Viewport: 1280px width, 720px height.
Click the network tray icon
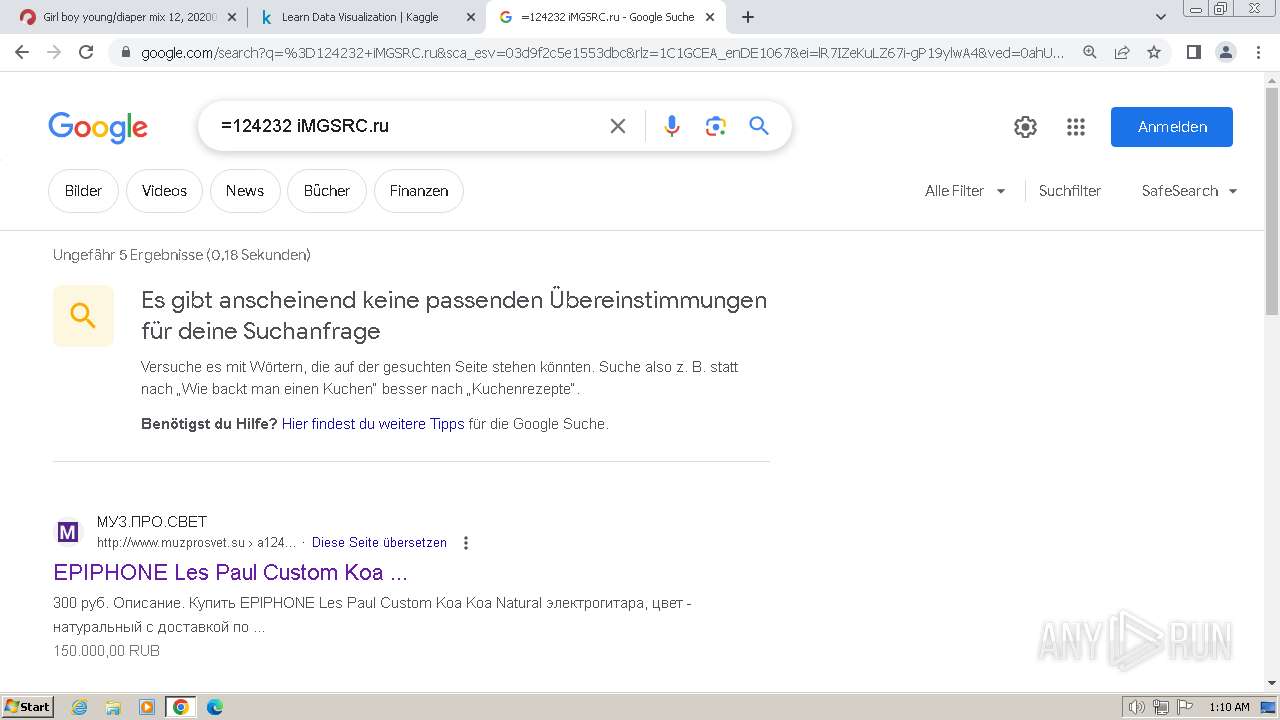(1161, 707)
